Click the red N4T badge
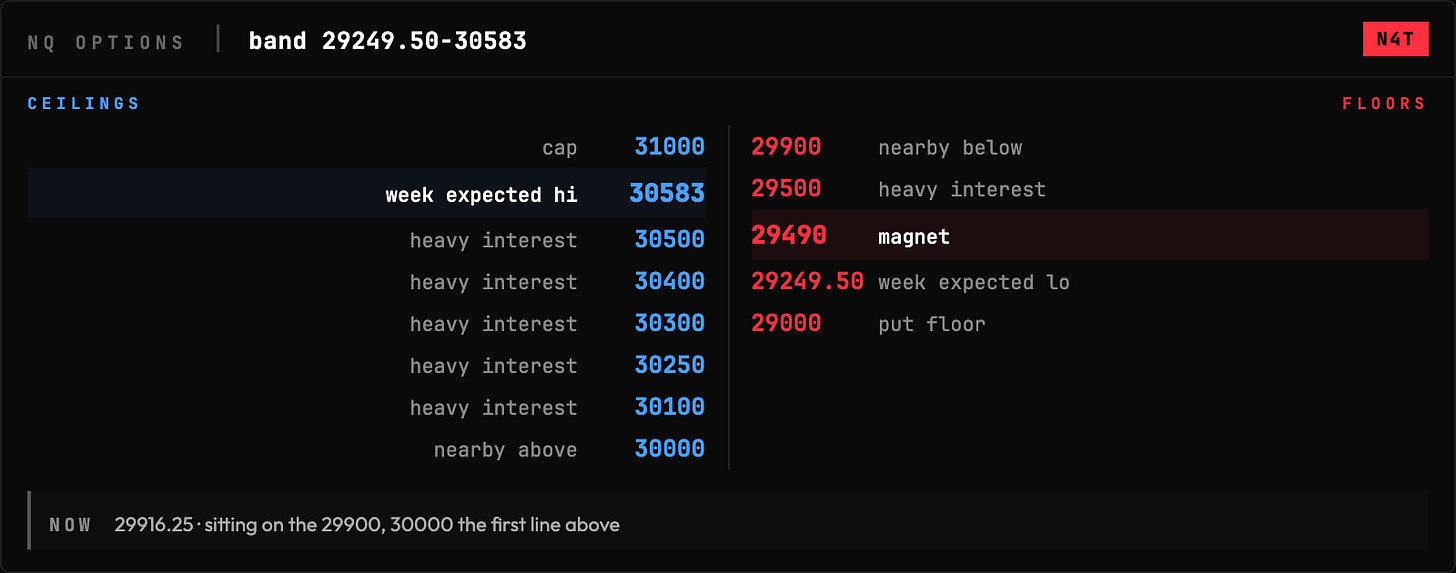 [x=1395, y=39]
